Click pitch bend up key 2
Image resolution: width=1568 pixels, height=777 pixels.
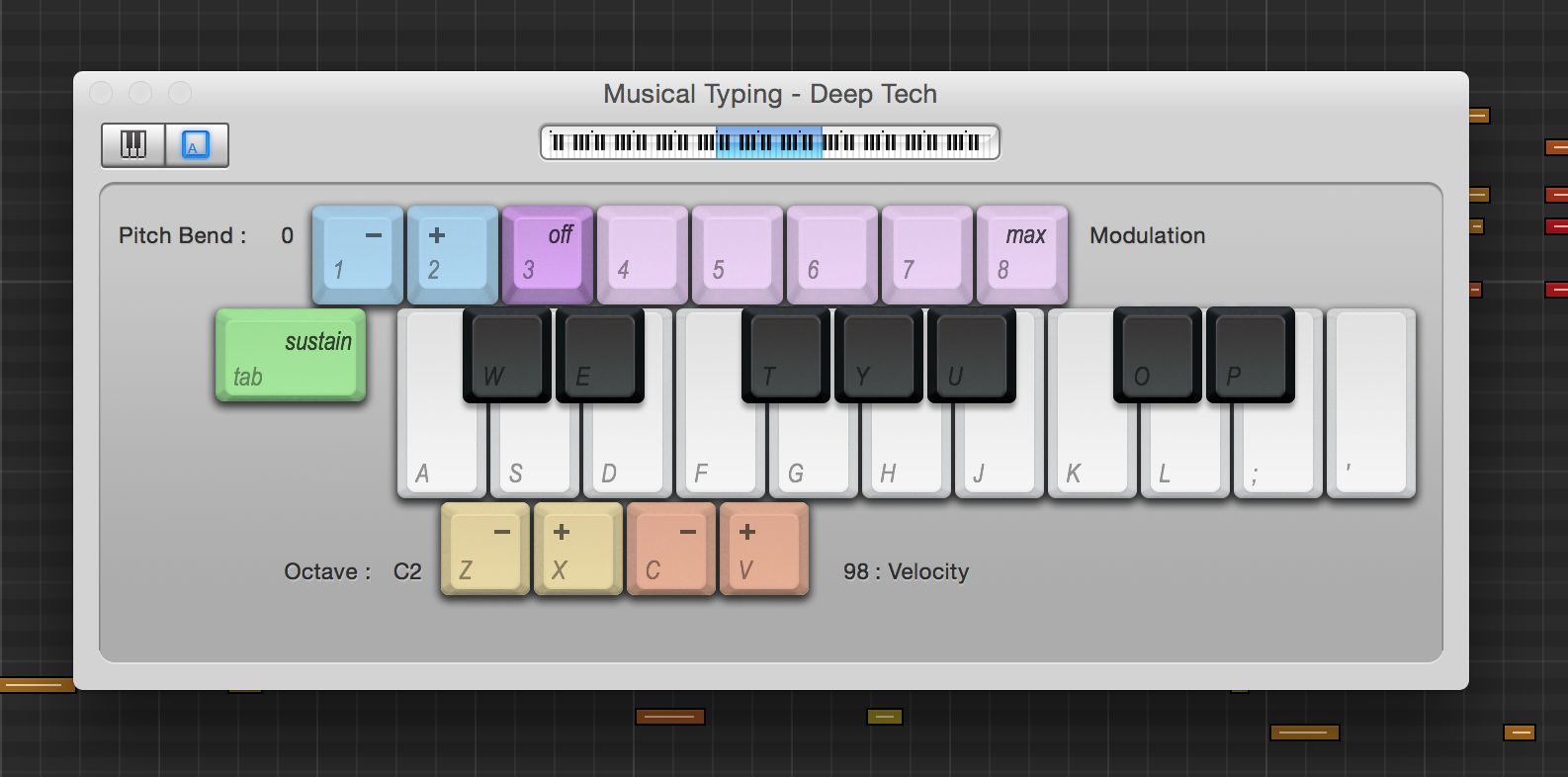tap(453, 255)
